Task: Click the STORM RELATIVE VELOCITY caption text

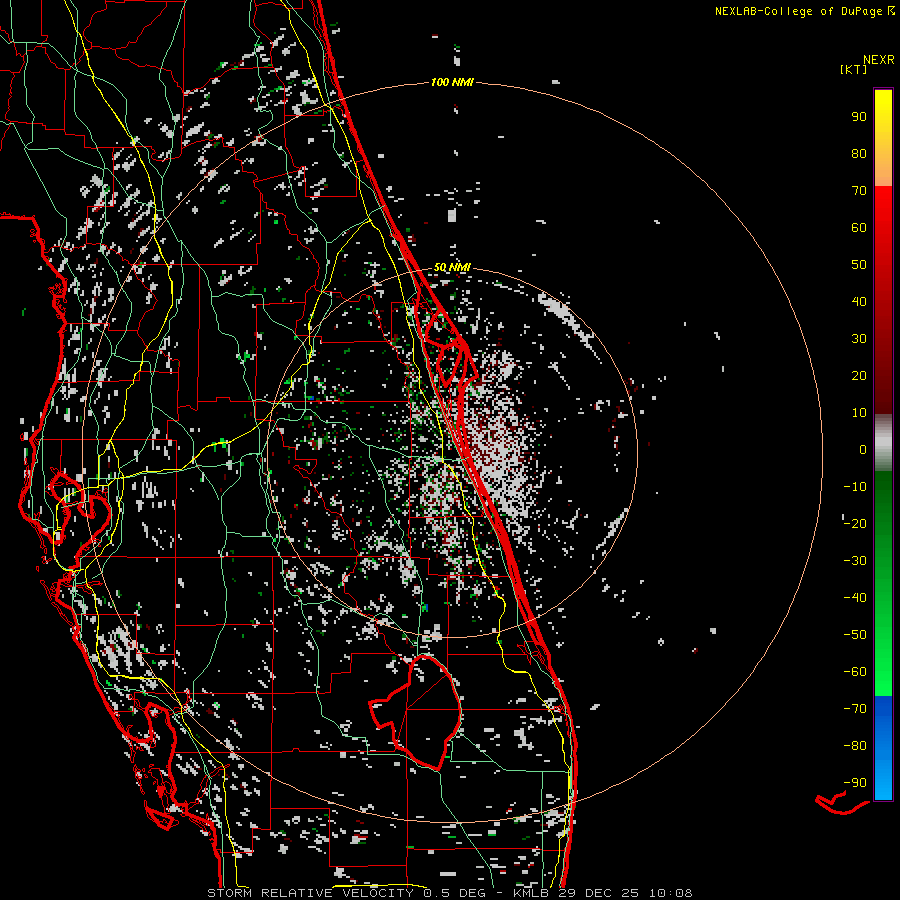Action: coord(310,892)
